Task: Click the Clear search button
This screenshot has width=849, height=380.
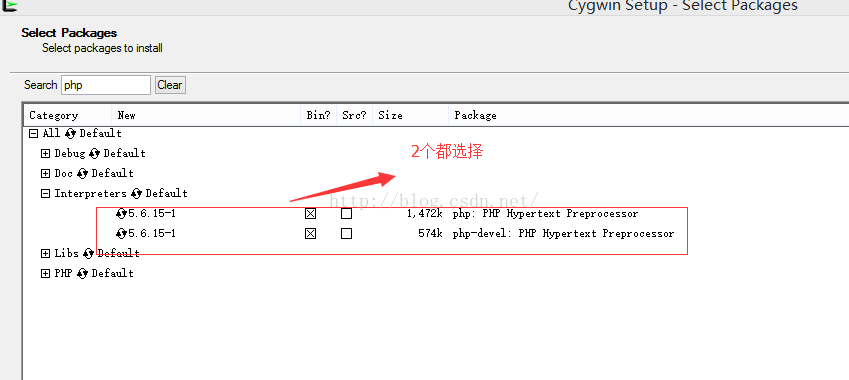Action: pos(170,85)
